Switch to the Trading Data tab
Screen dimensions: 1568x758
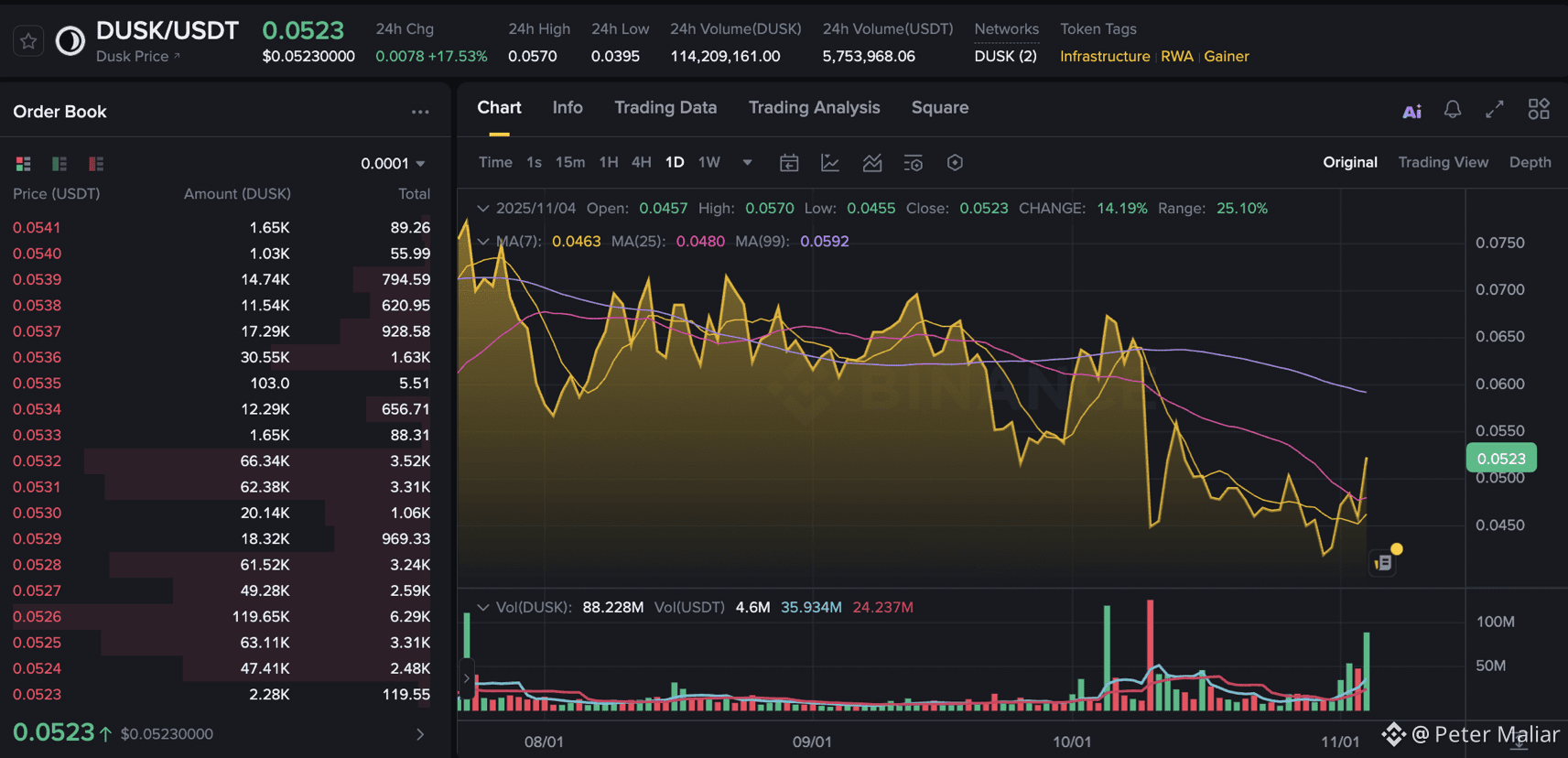pyautogui.click(x=665, y=108)
